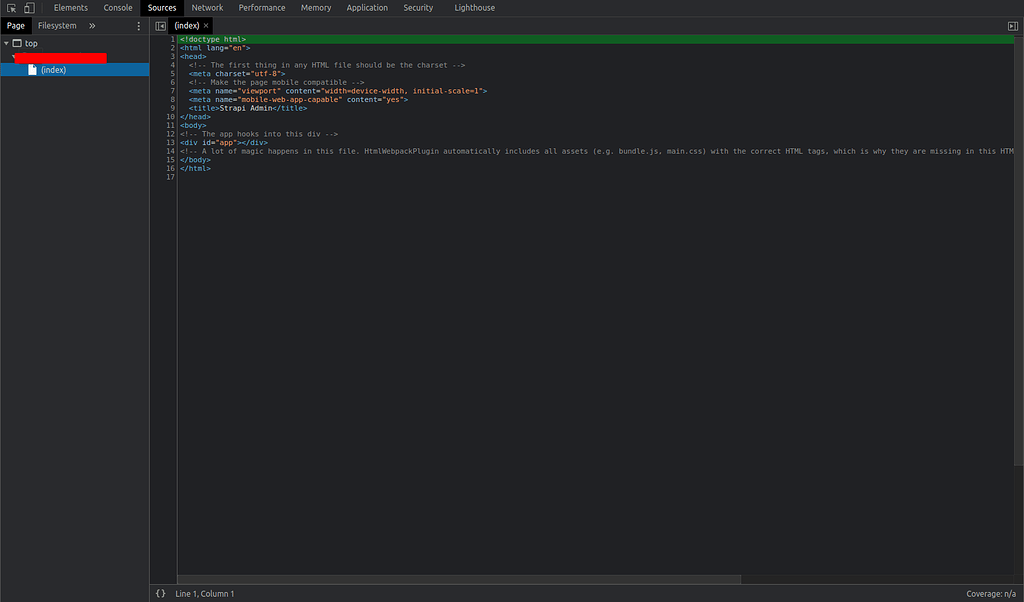Open the Lighthouse tab
The image size is (1024, 602).
(475, 8)
